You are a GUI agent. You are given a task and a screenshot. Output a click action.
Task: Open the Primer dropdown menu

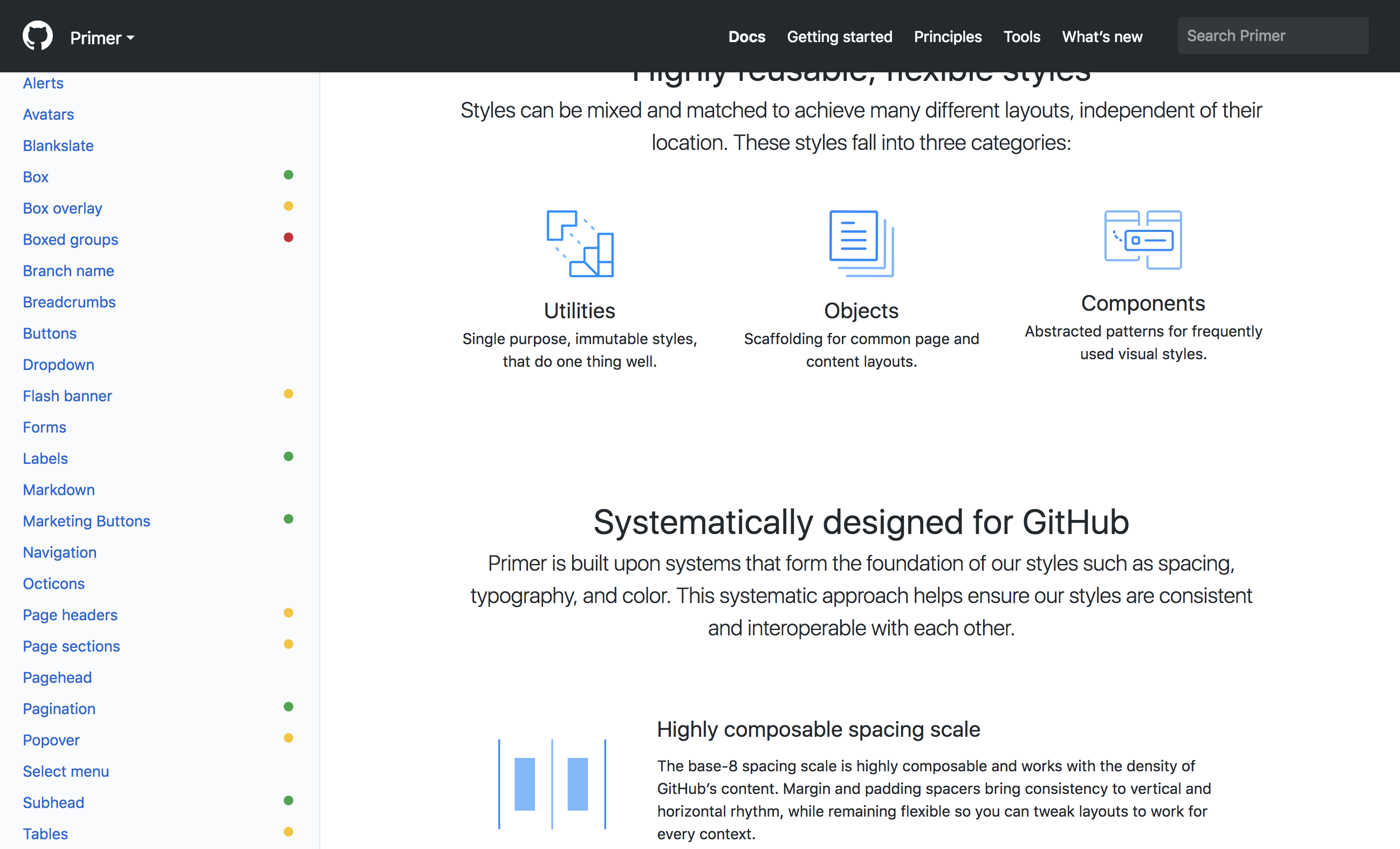[102, 38]
